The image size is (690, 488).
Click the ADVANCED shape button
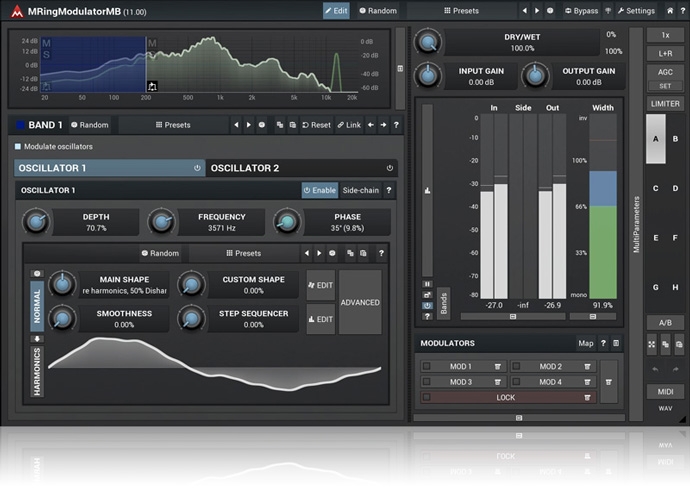[360, 302]
